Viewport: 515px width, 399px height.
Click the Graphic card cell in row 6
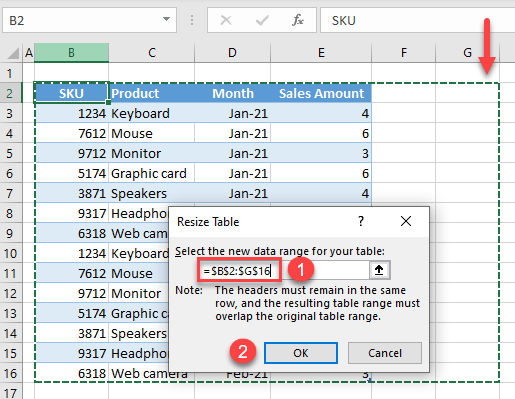pyautogui.click(x=152, y=174)
